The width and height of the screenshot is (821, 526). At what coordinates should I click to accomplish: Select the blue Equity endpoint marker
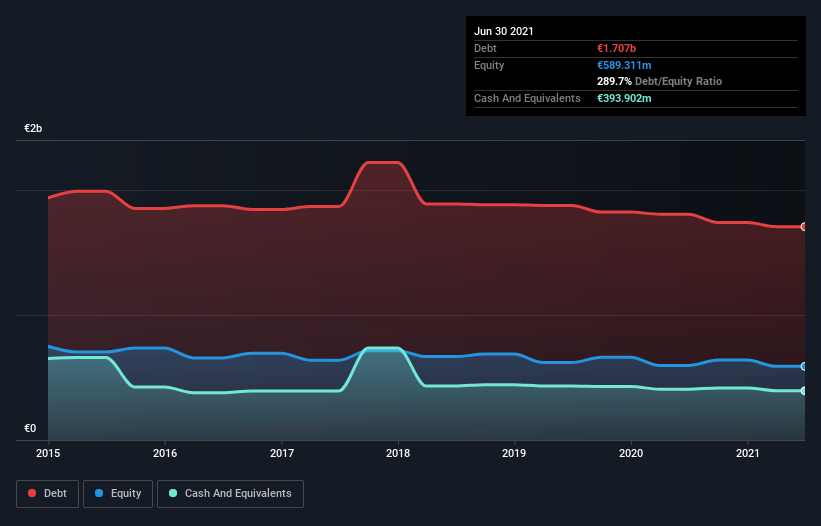pyautogui.click(x=804, y=366)
